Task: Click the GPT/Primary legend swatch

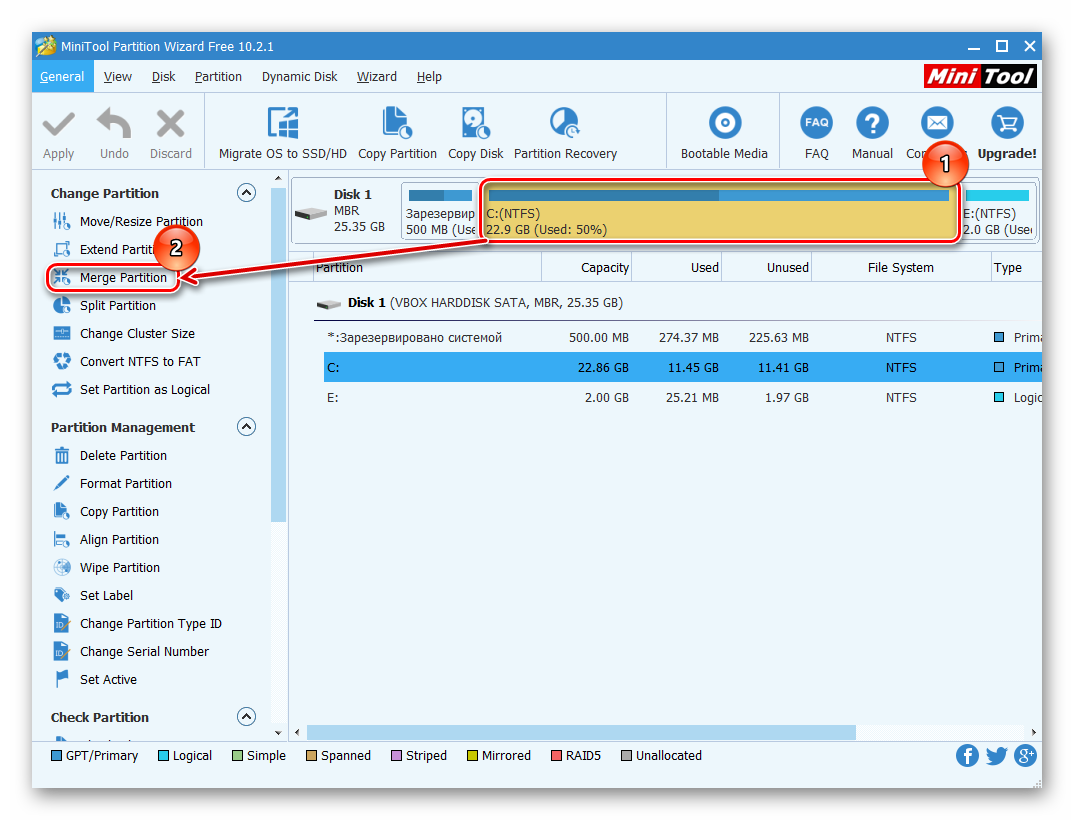Action: click(57, 756)
